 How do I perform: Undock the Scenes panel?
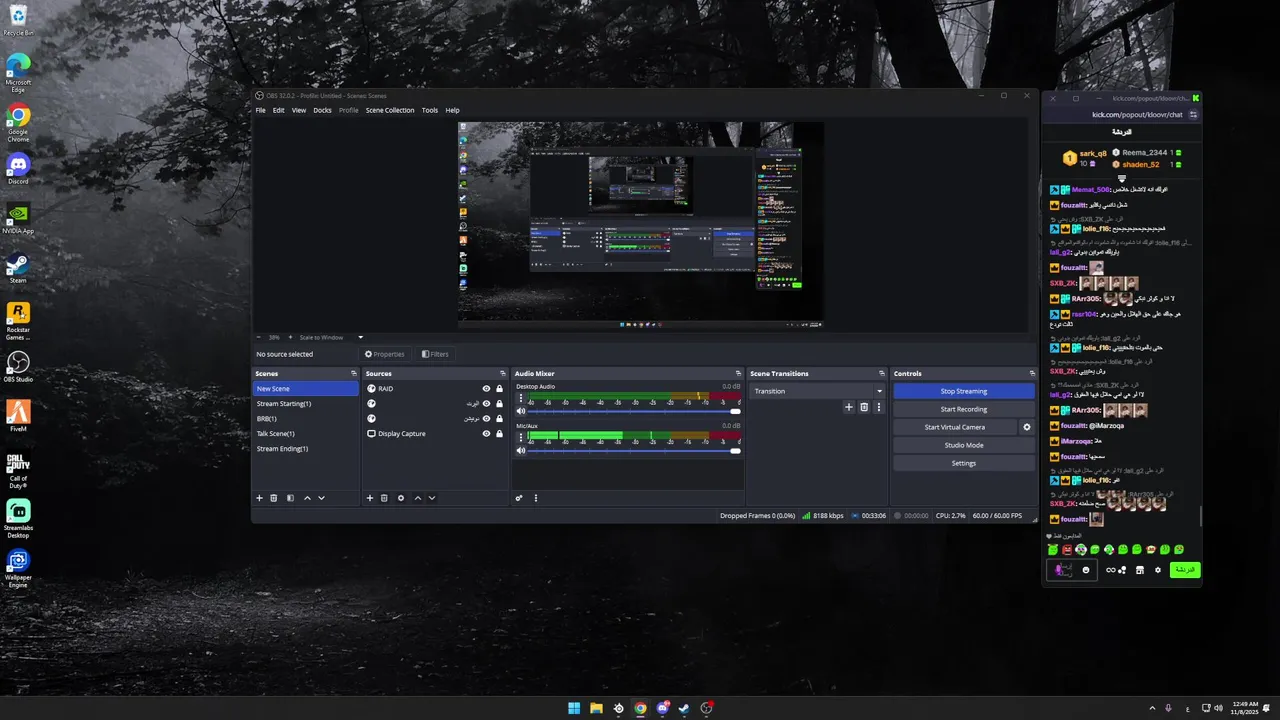coord(353,374)
